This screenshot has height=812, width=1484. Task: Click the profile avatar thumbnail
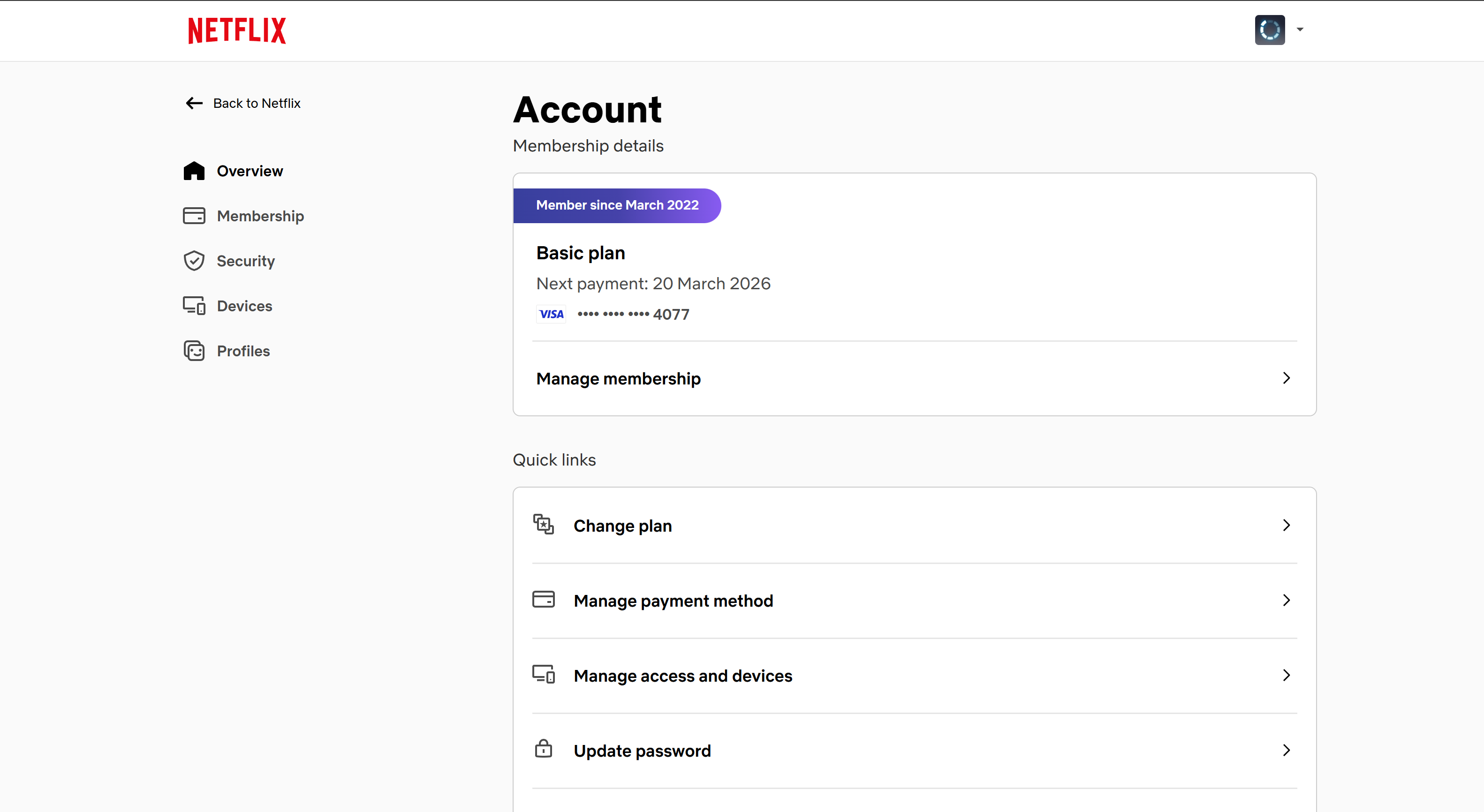coord(1270,30)
